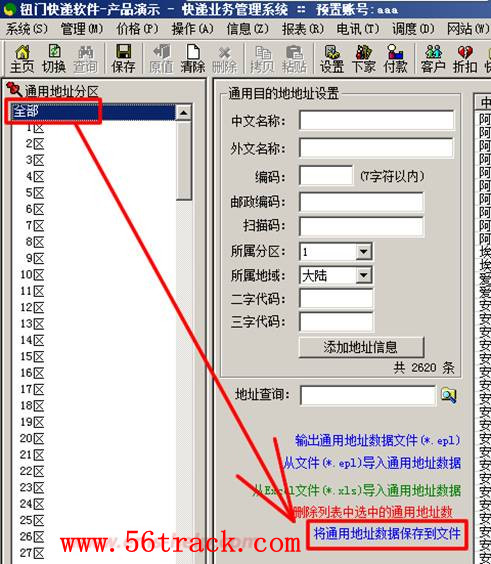Click 将通用地址数据保存到文件 link

tap(387, 534)
